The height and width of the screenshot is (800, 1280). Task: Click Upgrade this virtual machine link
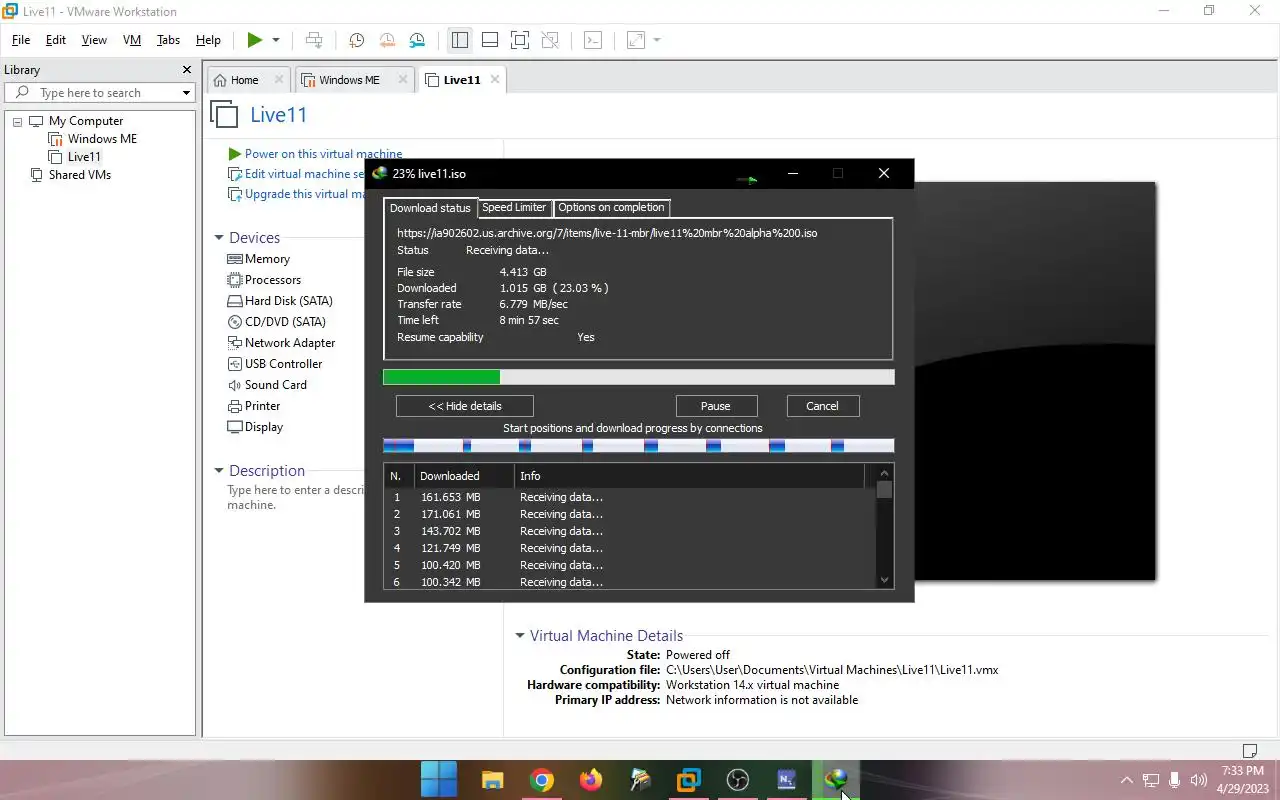(296, 194)
